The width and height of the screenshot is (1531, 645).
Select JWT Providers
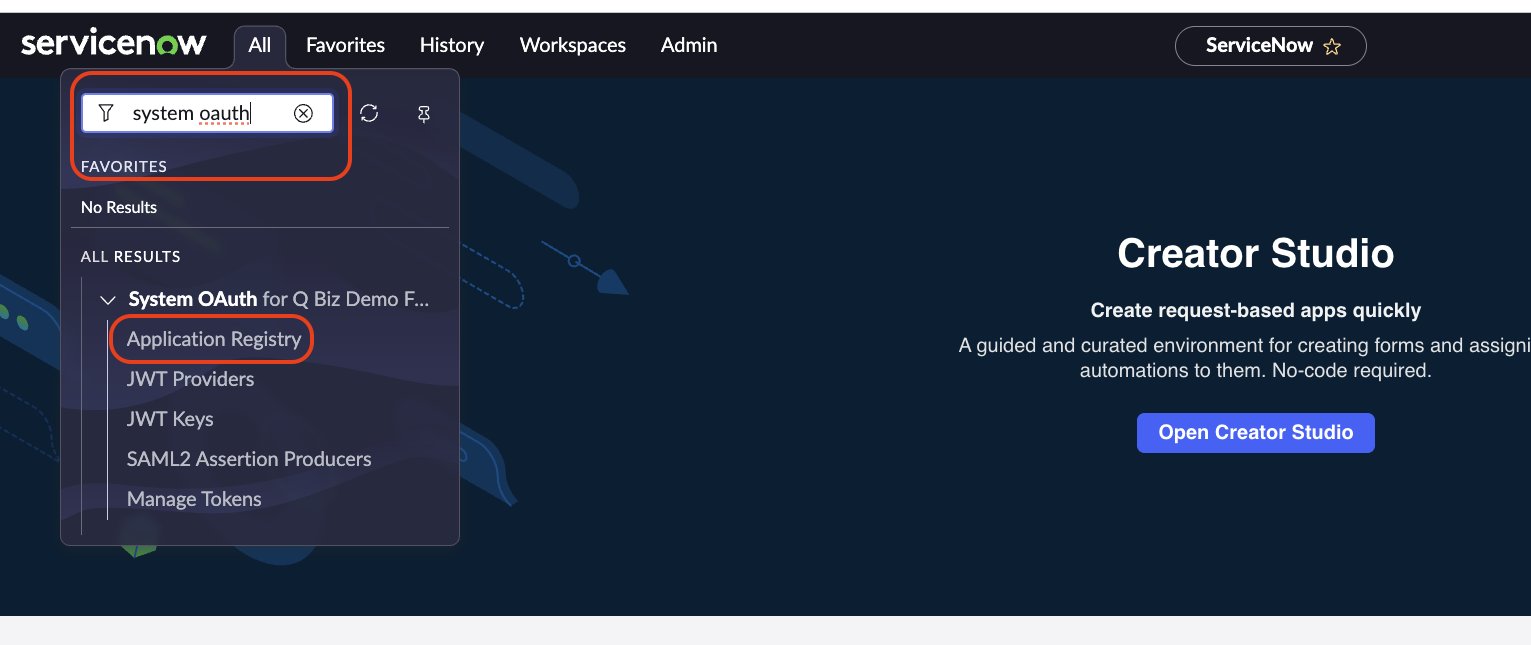coord(190,379)
